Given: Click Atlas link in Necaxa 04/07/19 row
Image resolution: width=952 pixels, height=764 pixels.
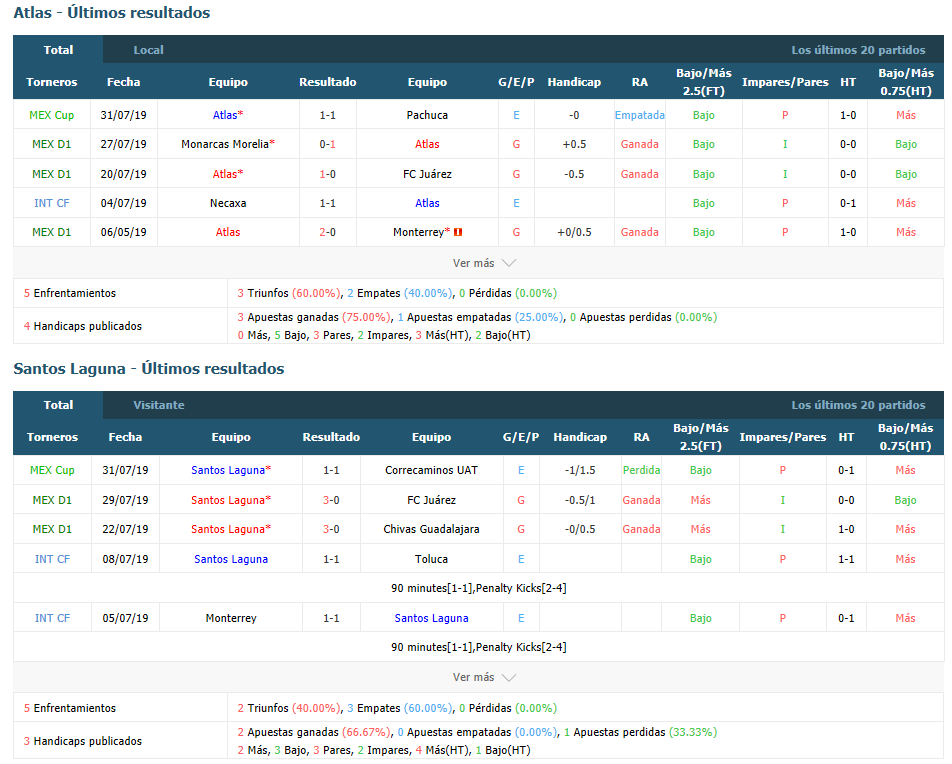Looking at the screenshot, I should click(427, 203).
